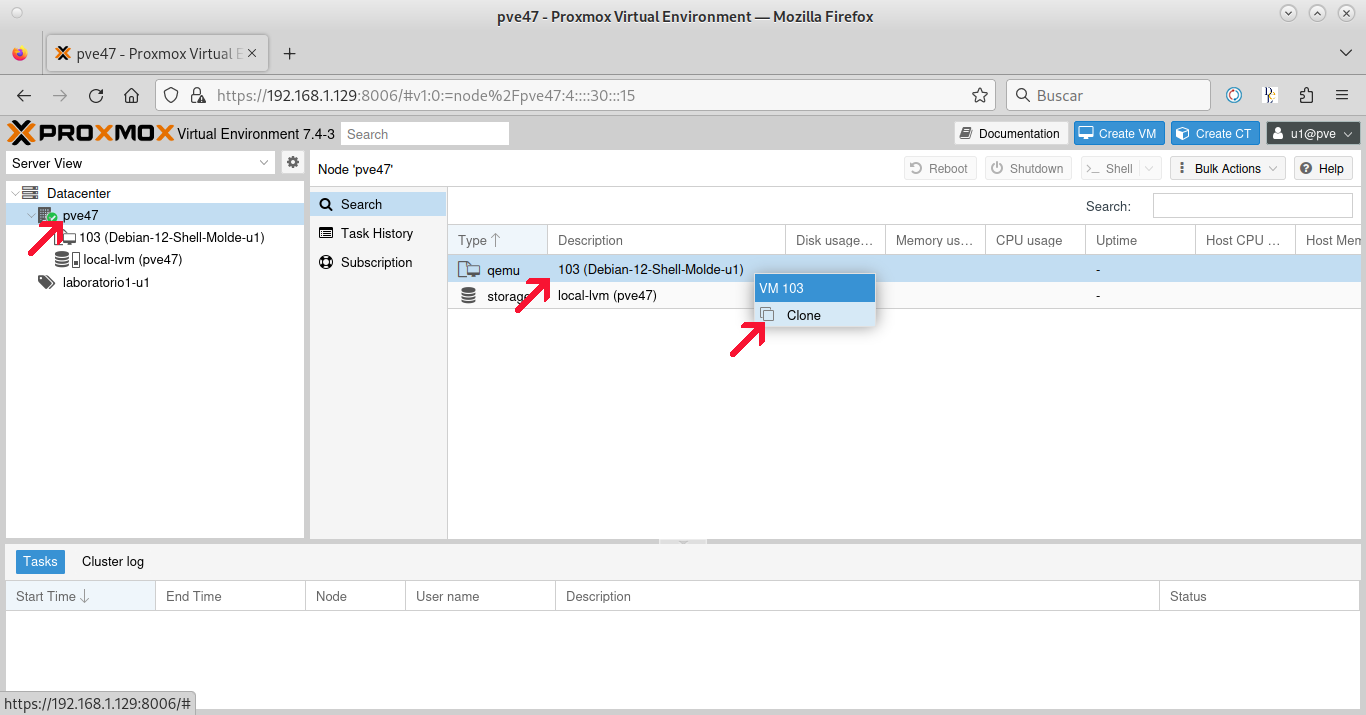The image size is (1366, 715).
Task: Sort tasks by Start Time column
Action: (x=81, y=596)
